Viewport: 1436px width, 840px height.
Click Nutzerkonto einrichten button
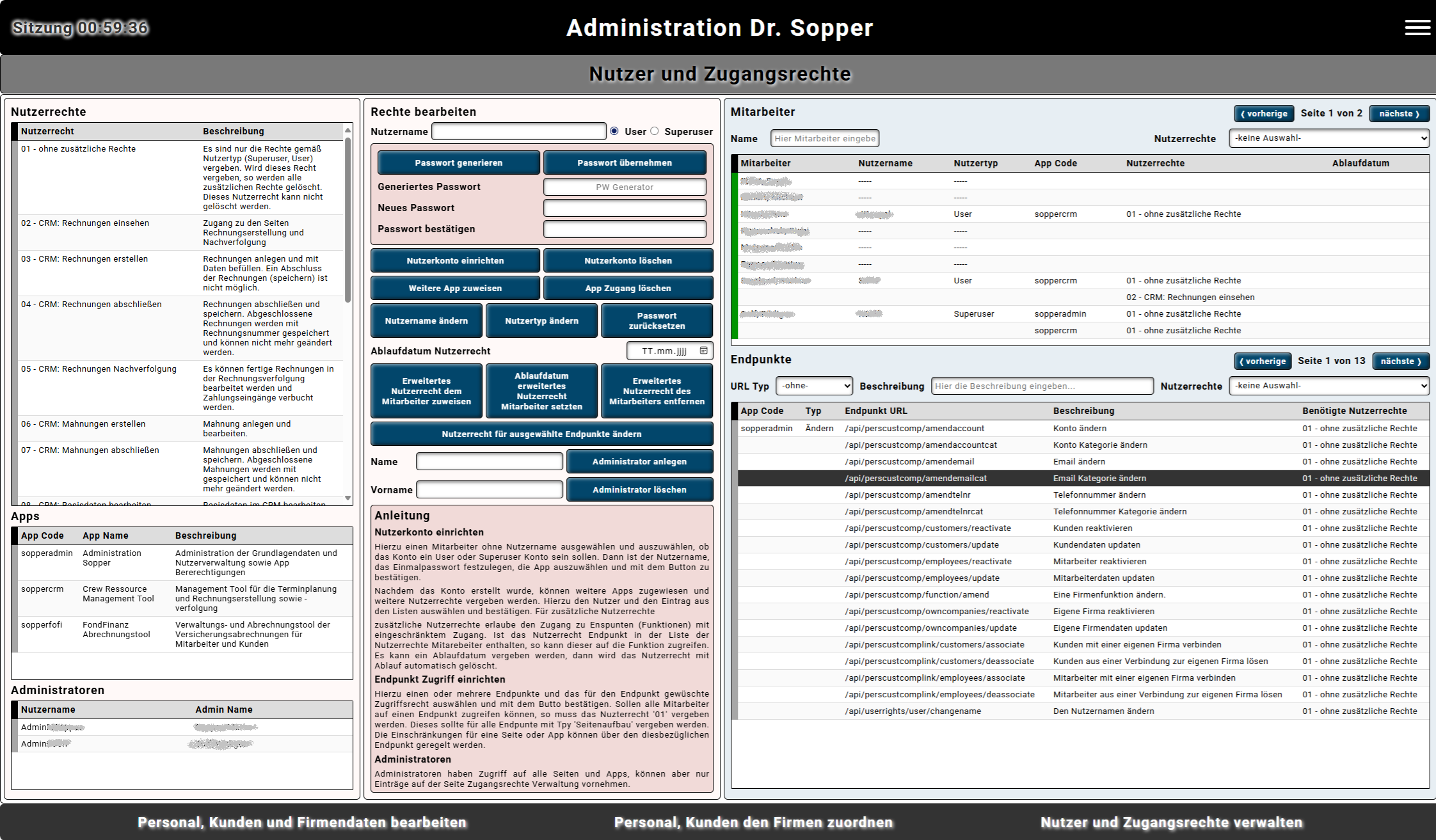point(455,260)
